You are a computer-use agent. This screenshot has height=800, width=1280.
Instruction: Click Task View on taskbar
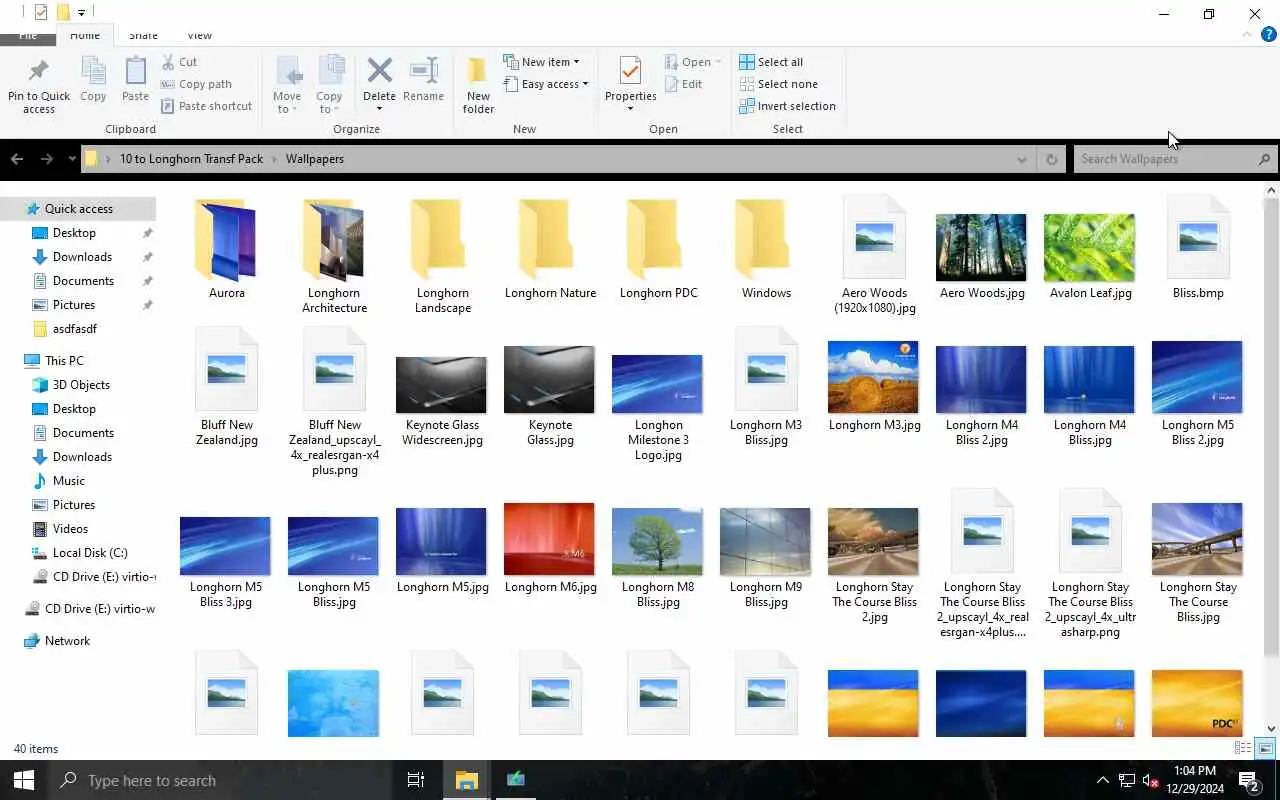416,780
